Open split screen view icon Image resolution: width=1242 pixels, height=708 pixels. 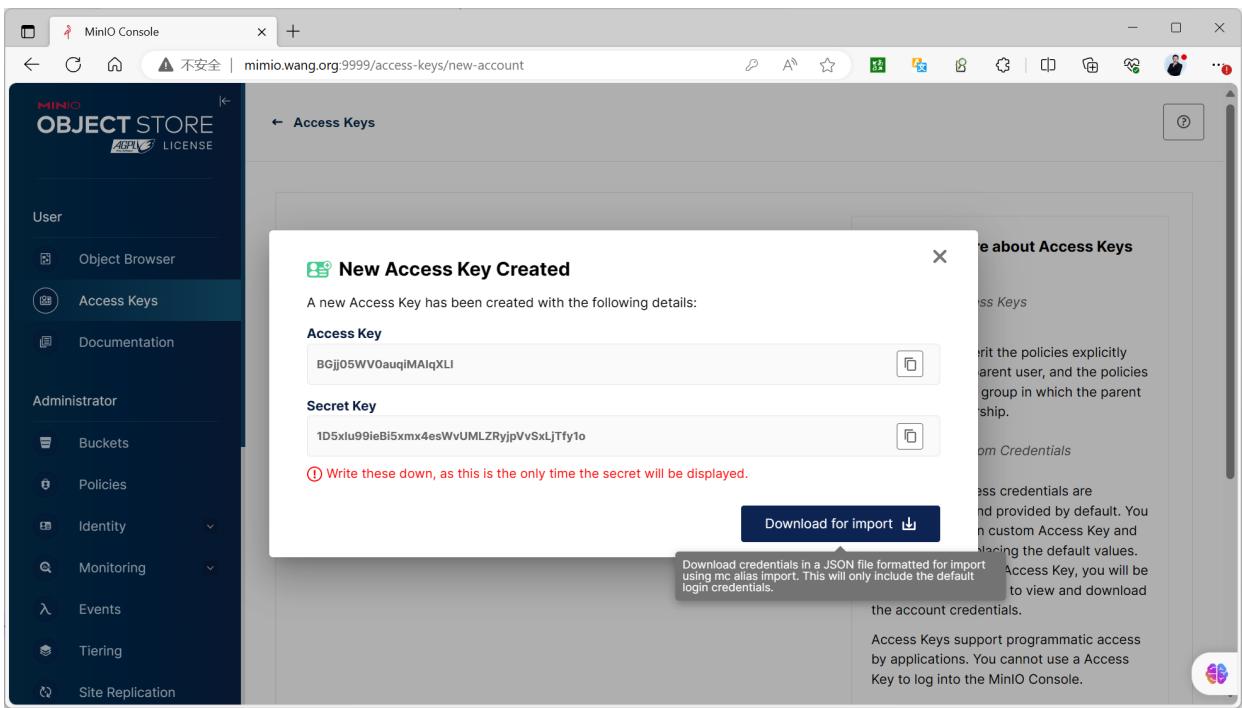click(1050, 66)
